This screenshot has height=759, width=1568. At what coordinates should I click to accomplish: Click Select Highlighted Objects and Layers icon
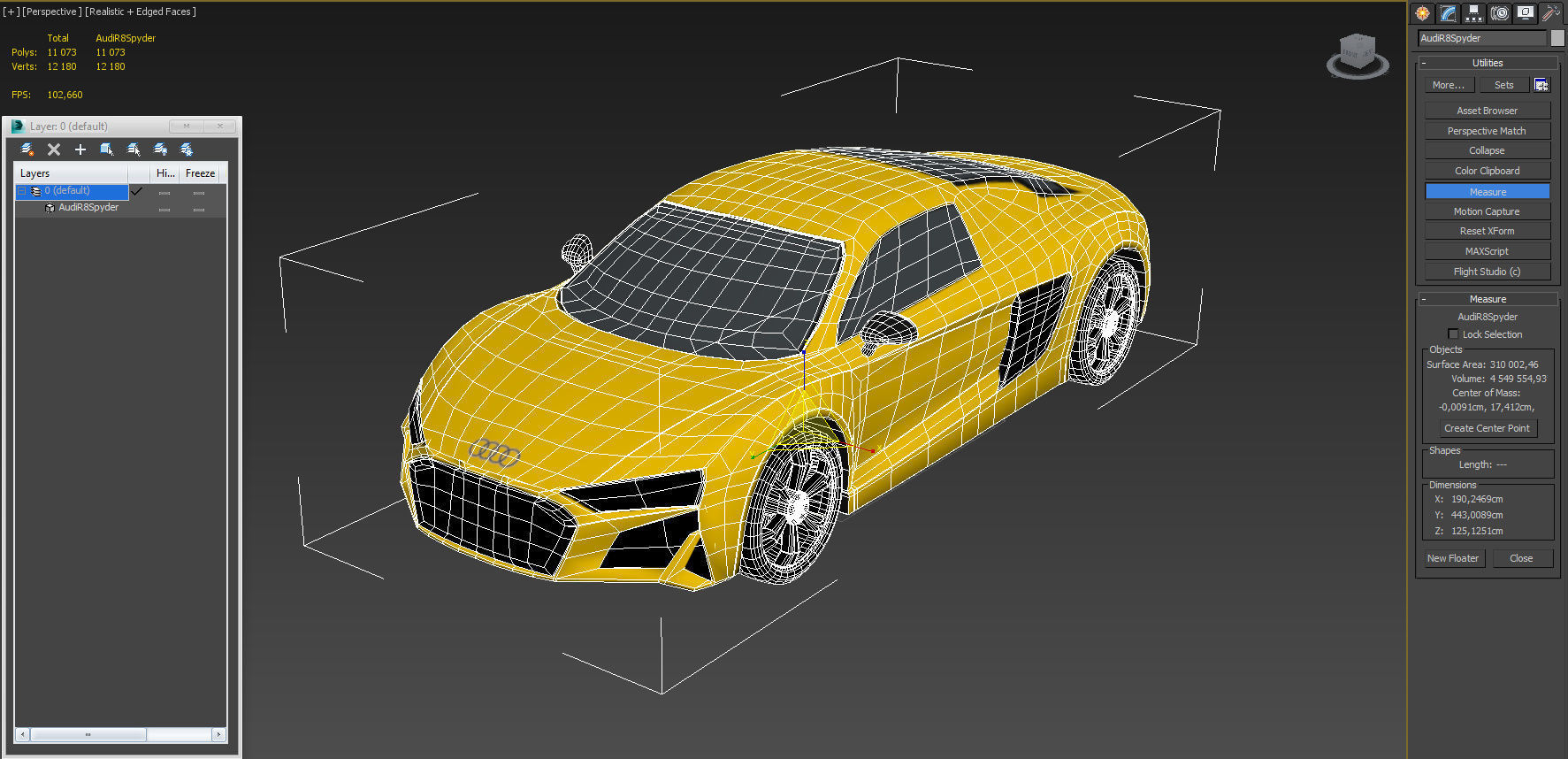click(107, 149)
